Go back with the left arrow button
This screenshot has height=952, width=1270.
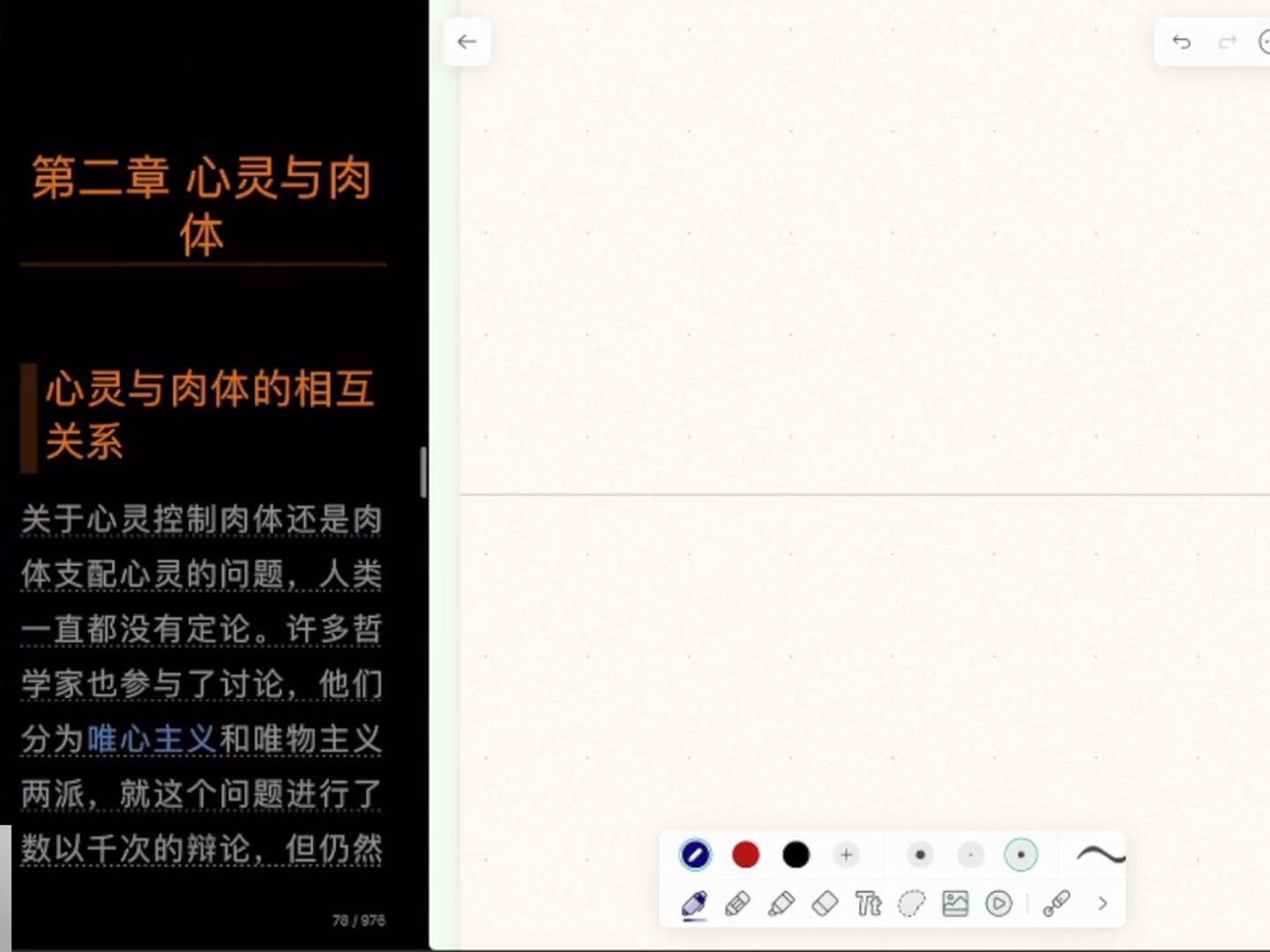point(467,41)
